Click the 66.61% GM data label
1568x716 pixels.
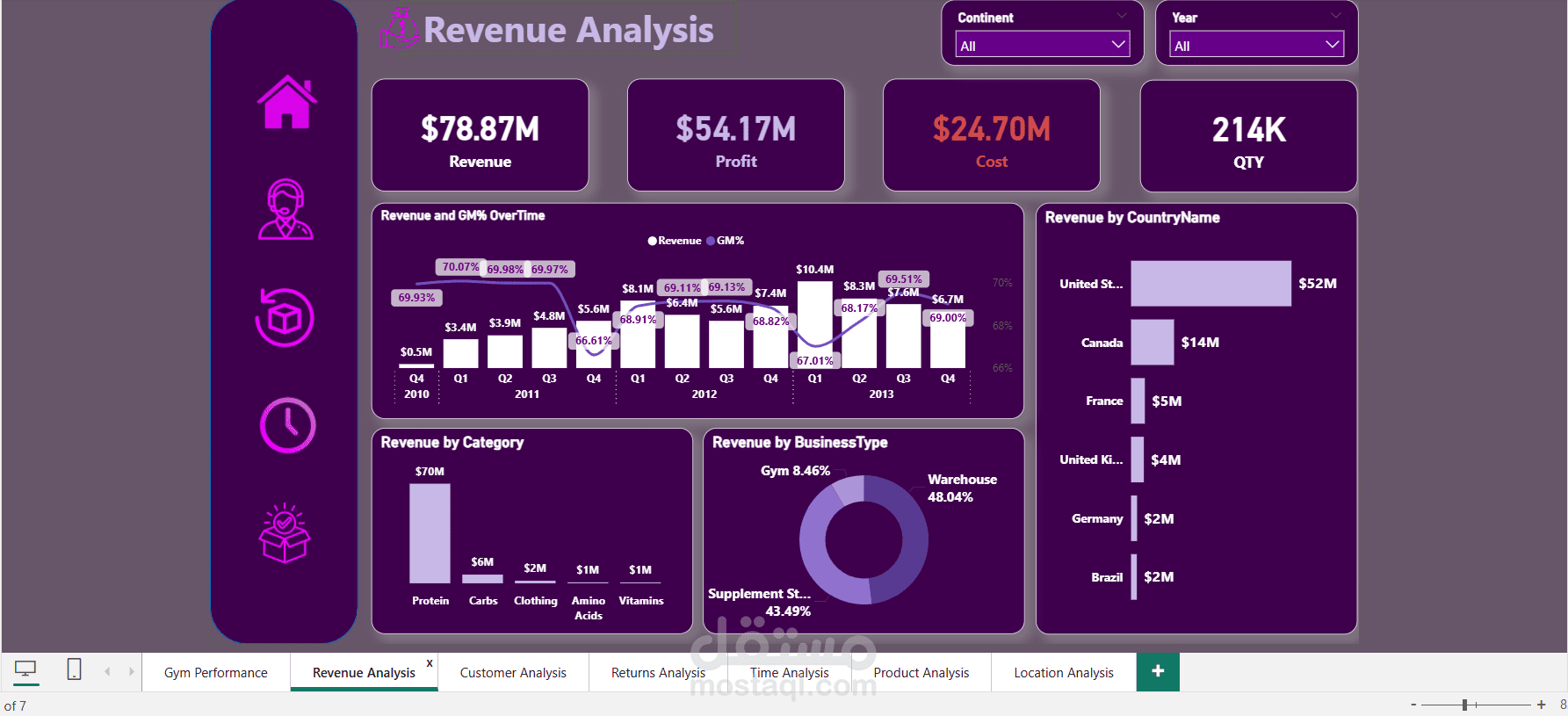(594, 341)
